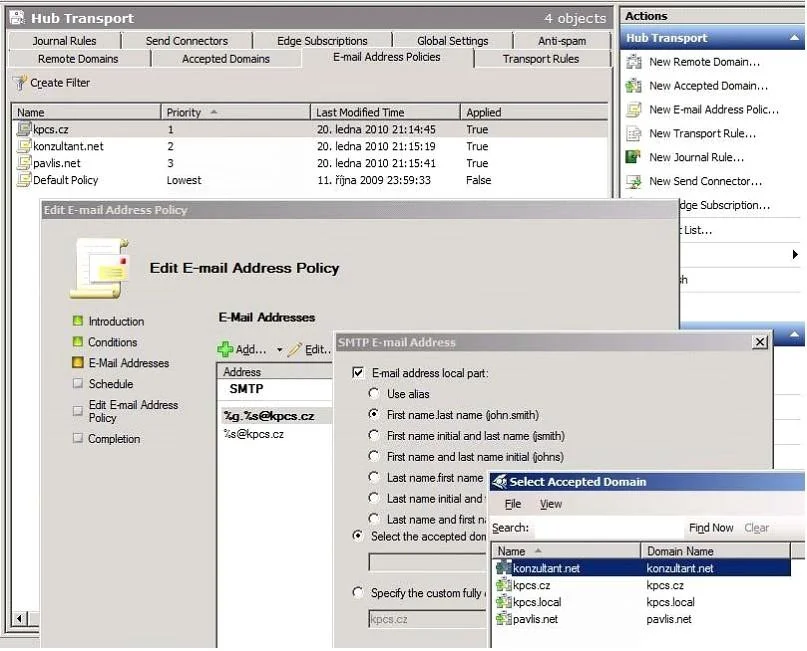Click the Hub Transport header icon
Image resolution: width=807 pixels, height=651 pixels.
coord(17,17)
